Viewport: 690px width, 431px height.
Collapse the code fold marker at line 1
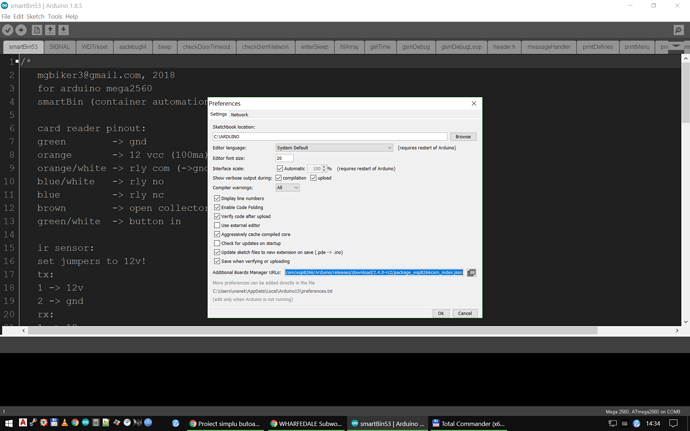click(17, 62)
